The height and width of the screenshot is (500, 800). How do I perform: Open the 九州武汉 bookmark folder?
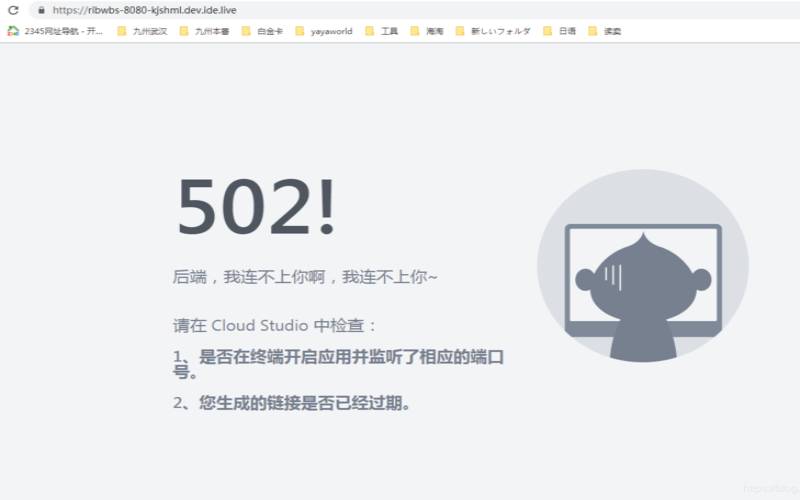(x=142, y=31)
